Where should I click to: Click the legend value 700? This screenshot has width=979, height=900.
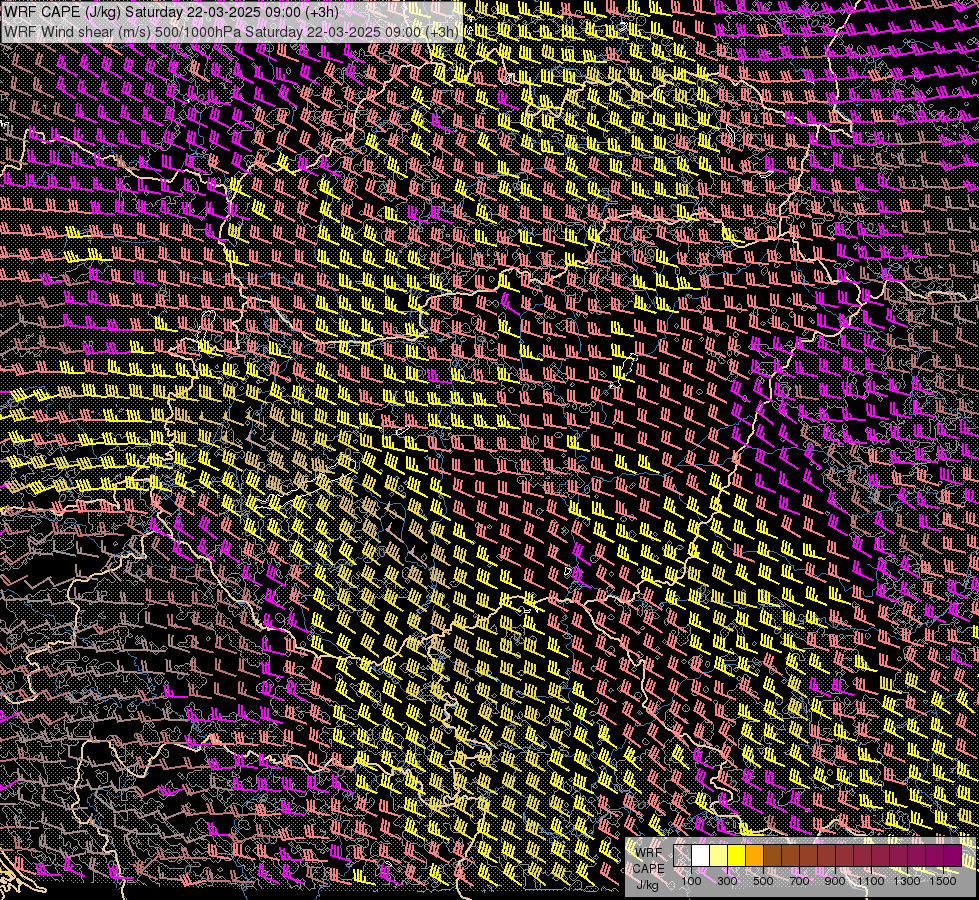(x=799, y=881)
